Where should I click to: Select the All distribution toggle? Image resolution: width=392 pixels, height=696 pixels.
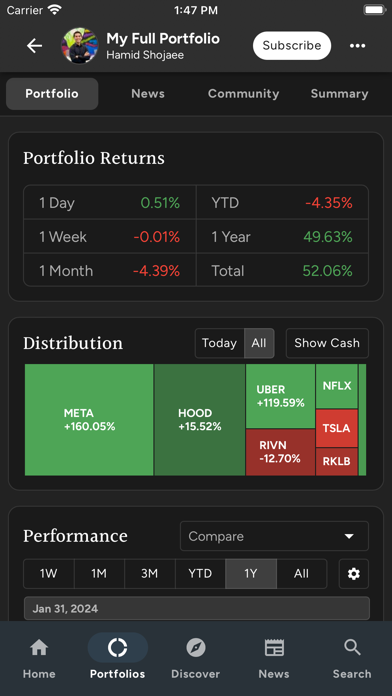tap(259, 343)
